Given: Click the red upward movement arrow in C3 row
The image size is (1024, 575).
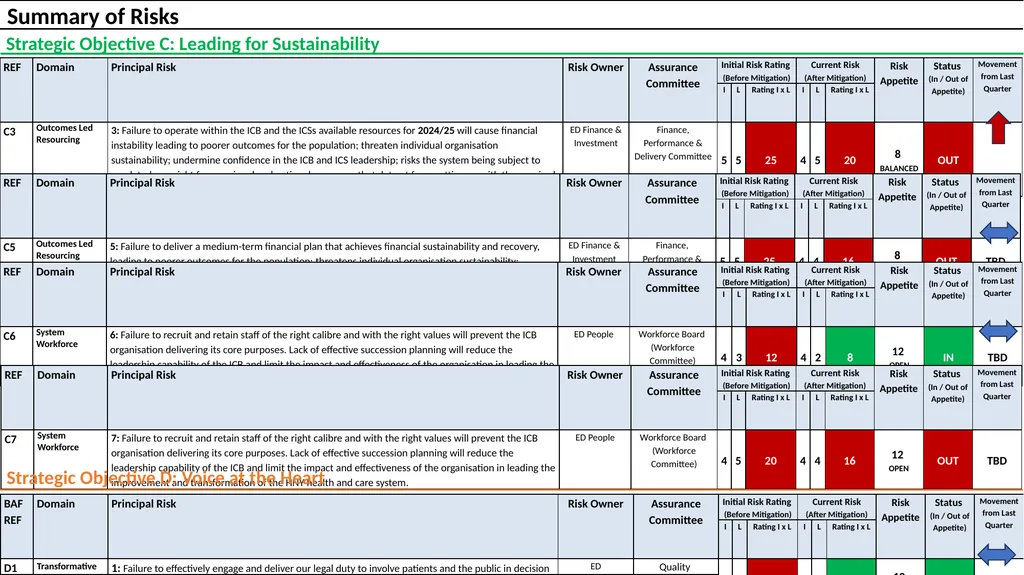Looking at the screenshot, I should 997,127.
